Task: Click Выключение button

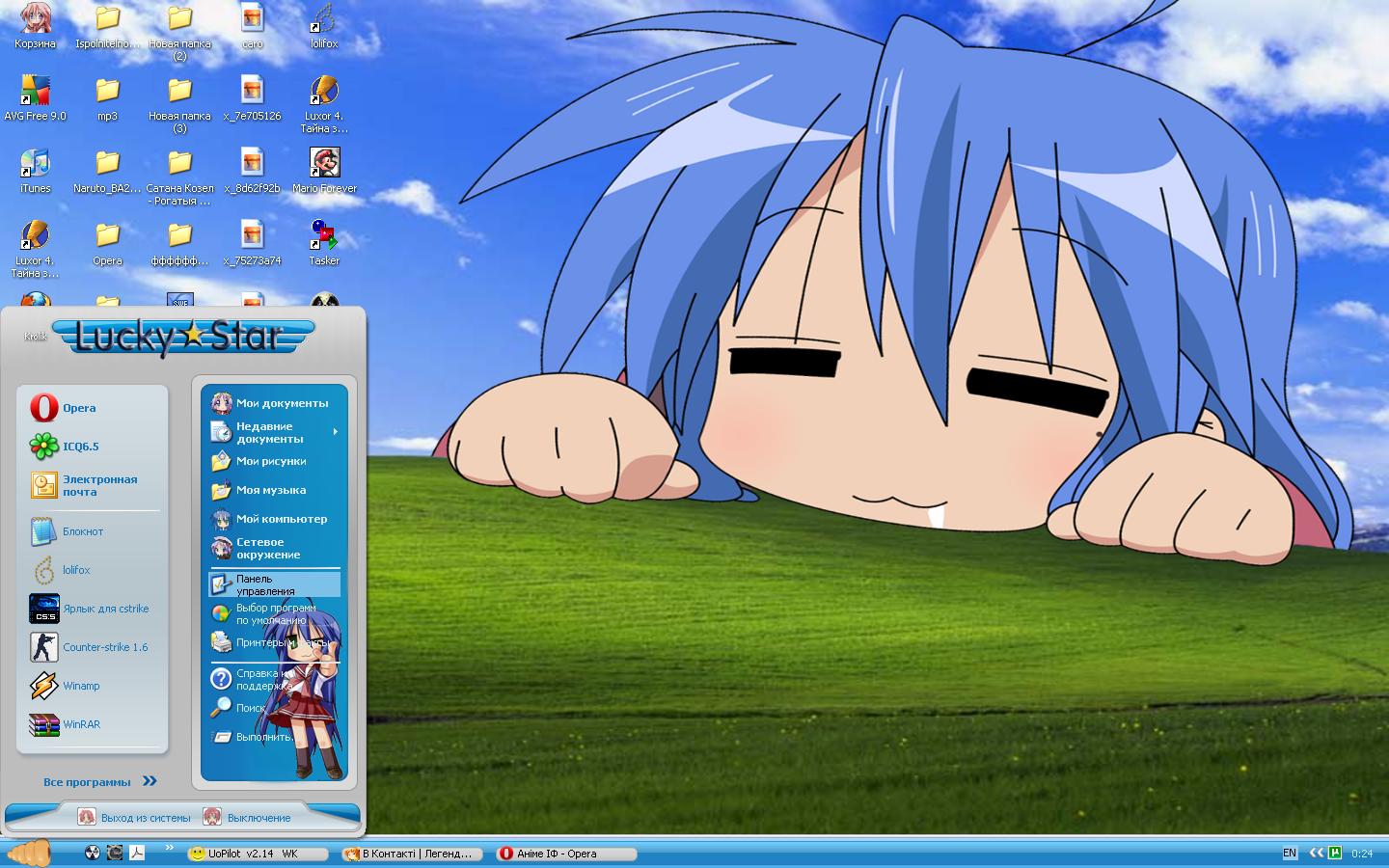Action: [247, 817]
